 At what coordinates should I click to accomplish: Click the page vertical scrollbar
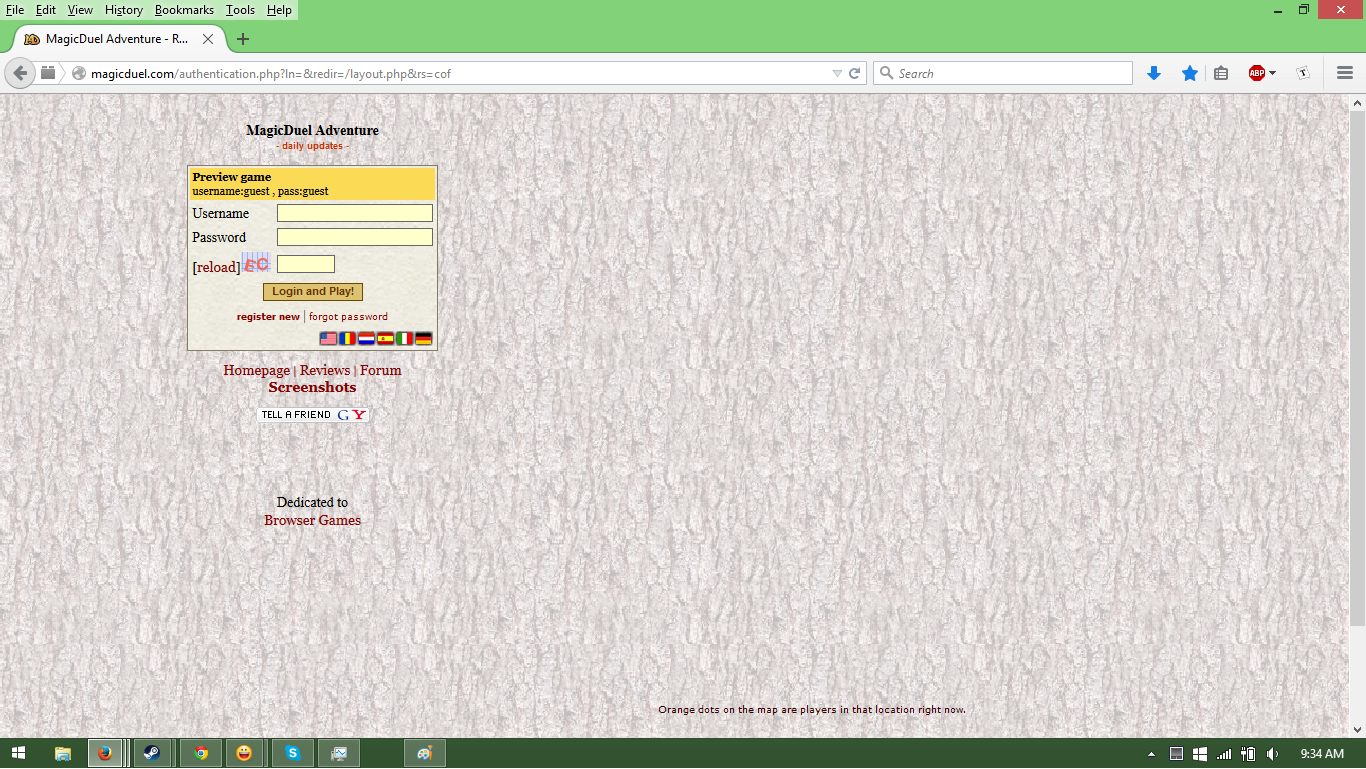pos(1357,368)
